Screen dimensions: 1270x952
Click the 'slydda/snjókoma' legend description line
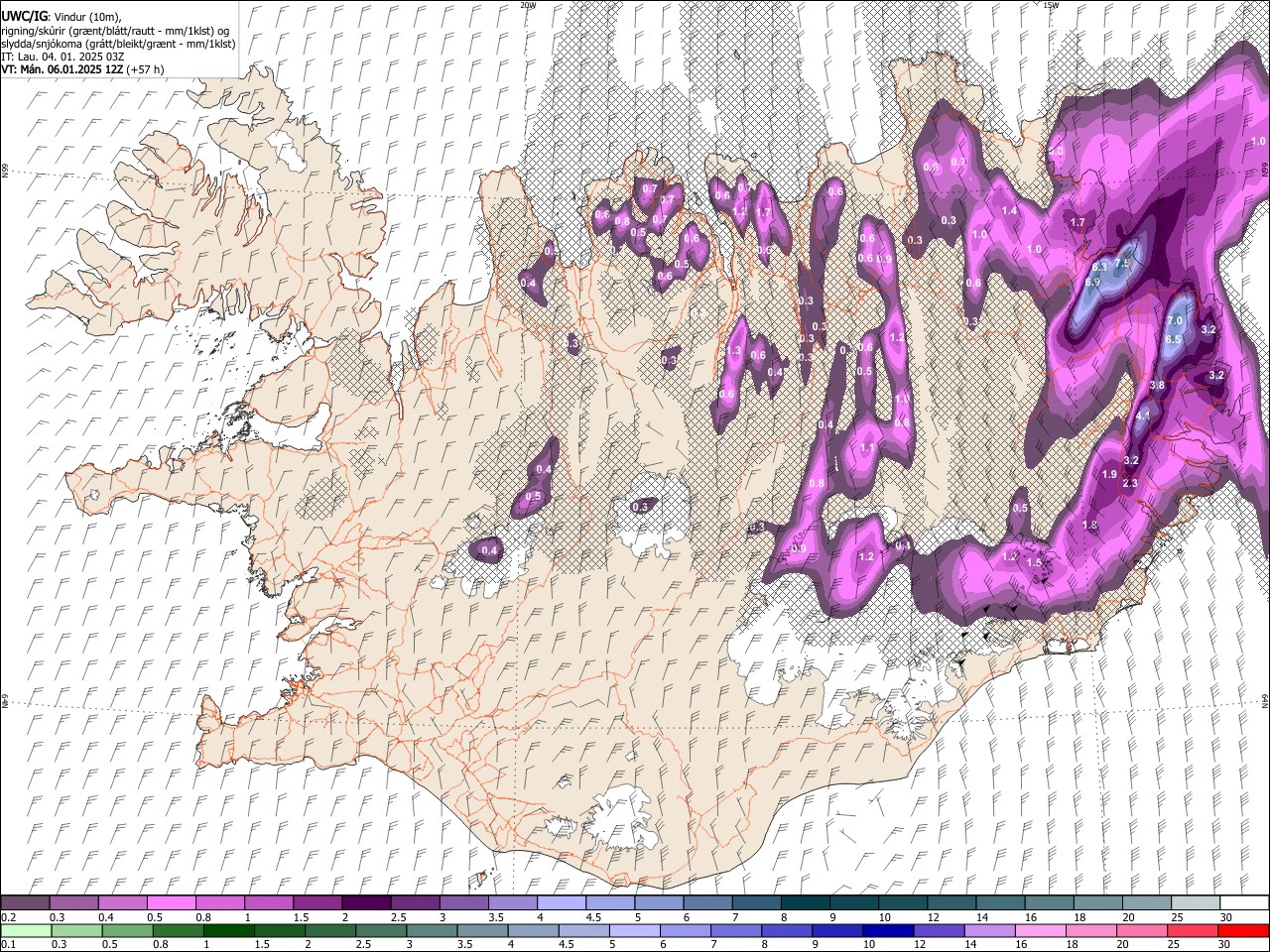(118, 44)
